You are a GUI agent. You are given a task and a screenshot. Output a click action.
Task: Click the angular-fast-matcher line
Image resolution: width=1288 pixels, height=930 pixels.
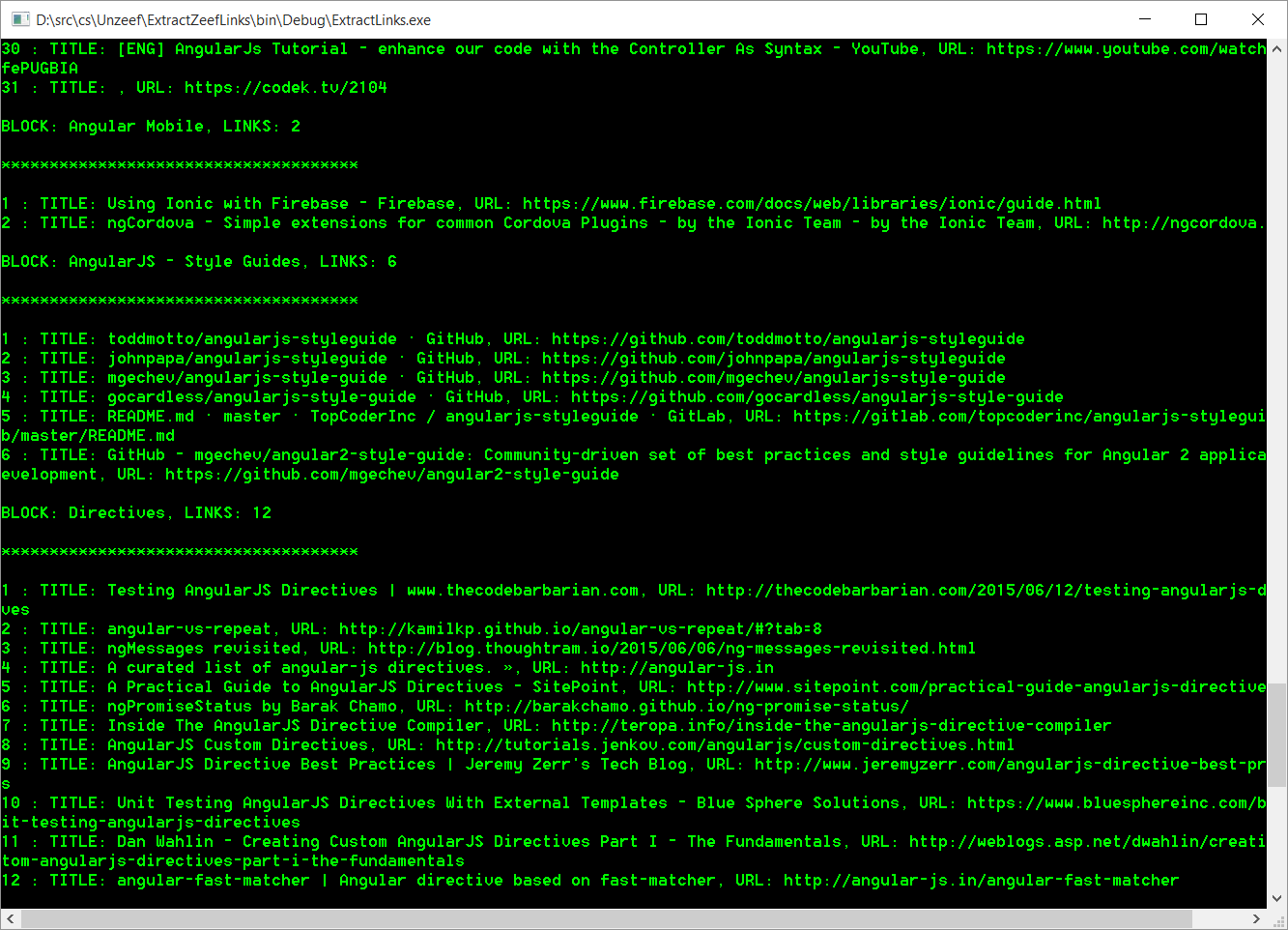[590, 880]
